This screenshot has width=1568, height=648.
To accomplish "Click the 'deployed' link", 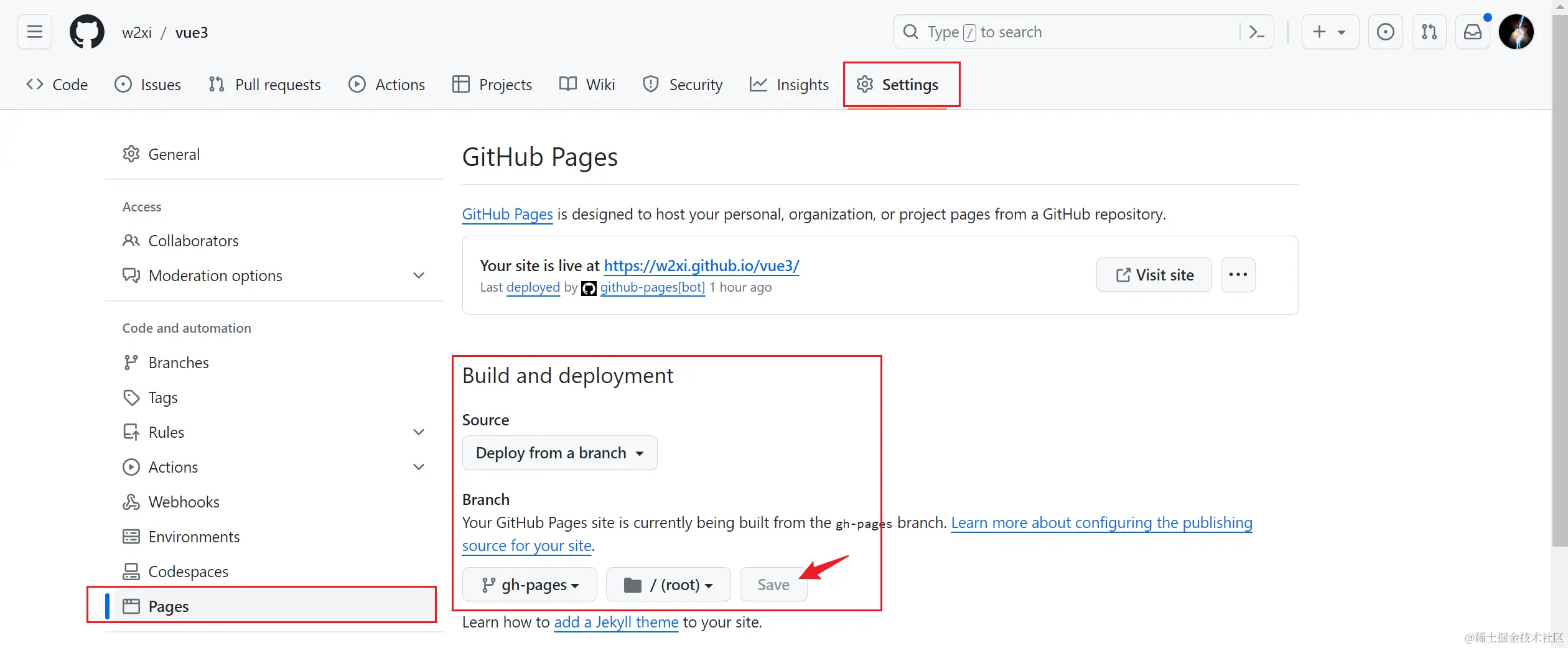I will [533, 287].
